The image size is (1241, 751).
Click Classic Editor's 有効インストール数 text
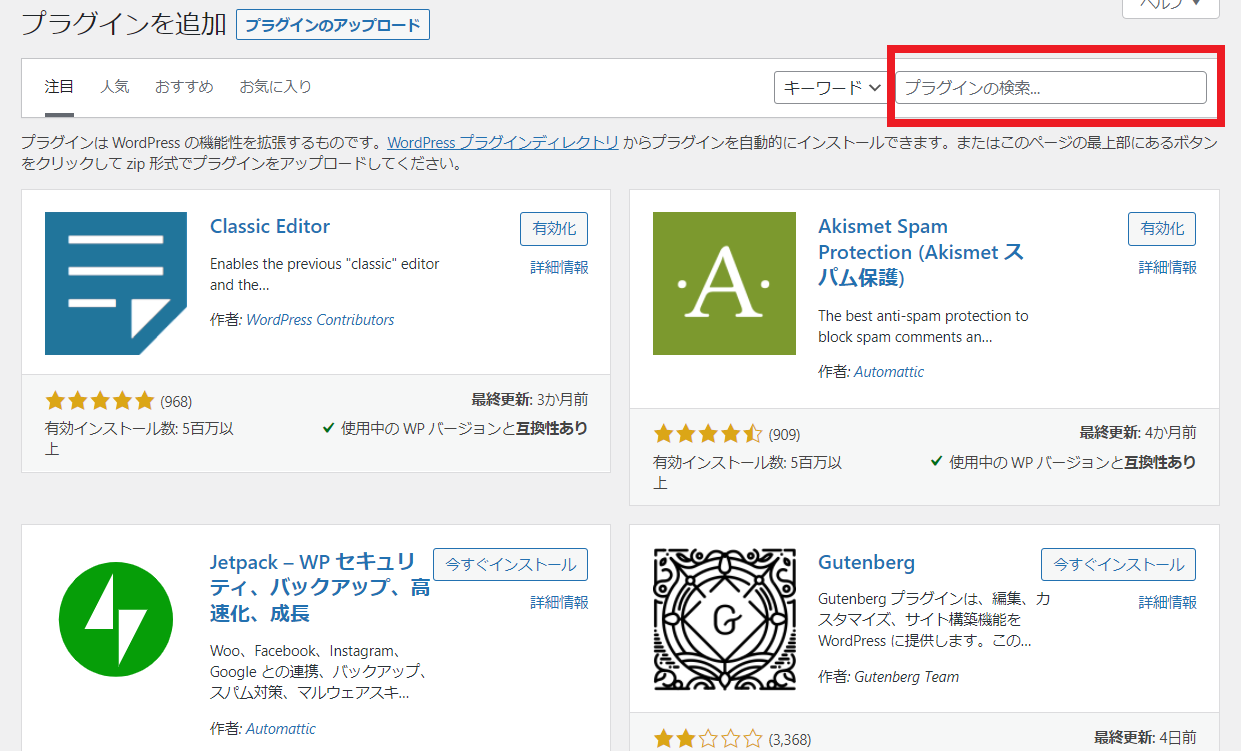141,438
